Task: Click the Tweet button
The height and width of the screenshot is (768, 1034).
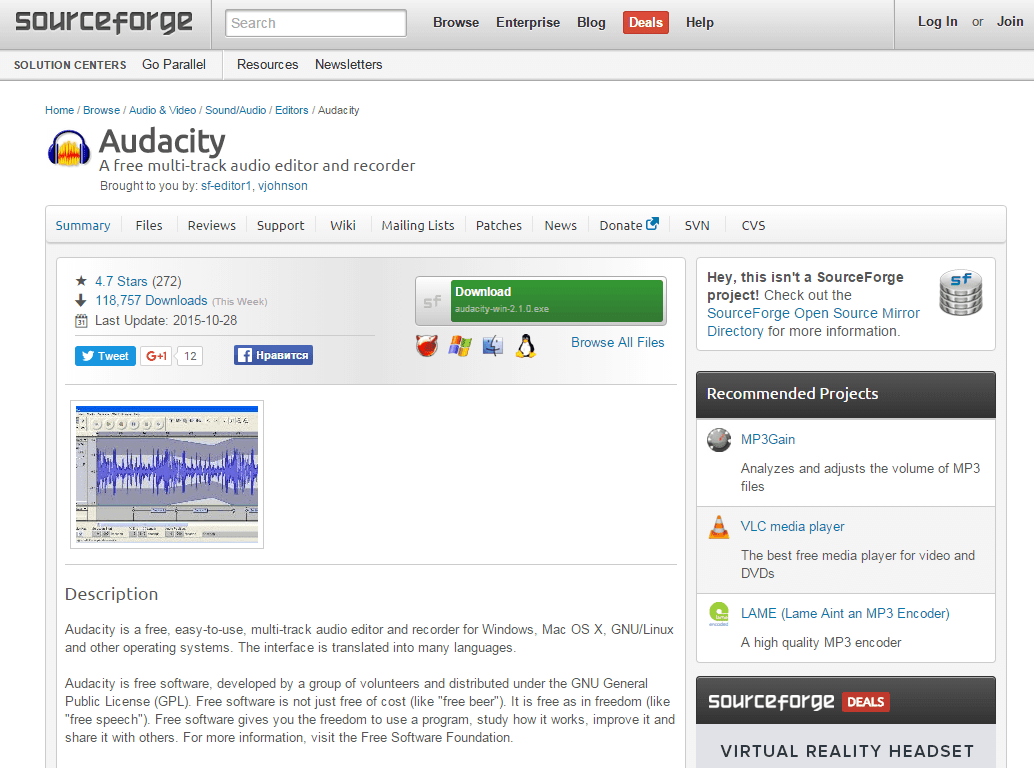Action: pyautogui.click(x=106, y=356)
